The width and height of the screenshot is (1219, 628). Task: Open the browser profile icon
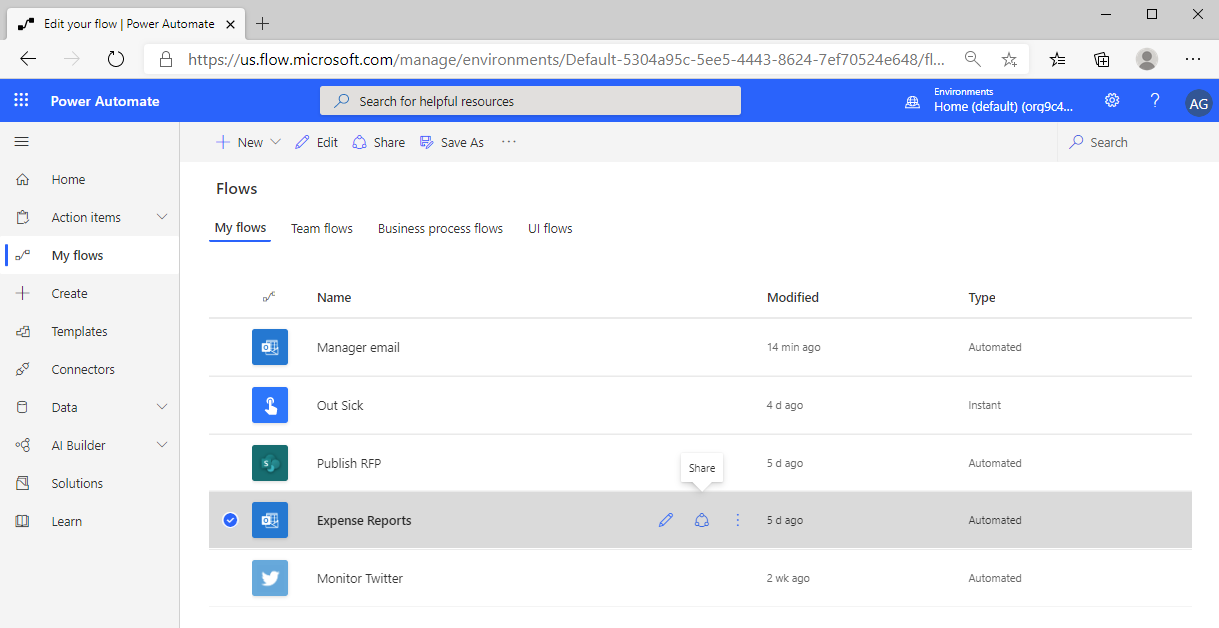tap(1147, 59)
